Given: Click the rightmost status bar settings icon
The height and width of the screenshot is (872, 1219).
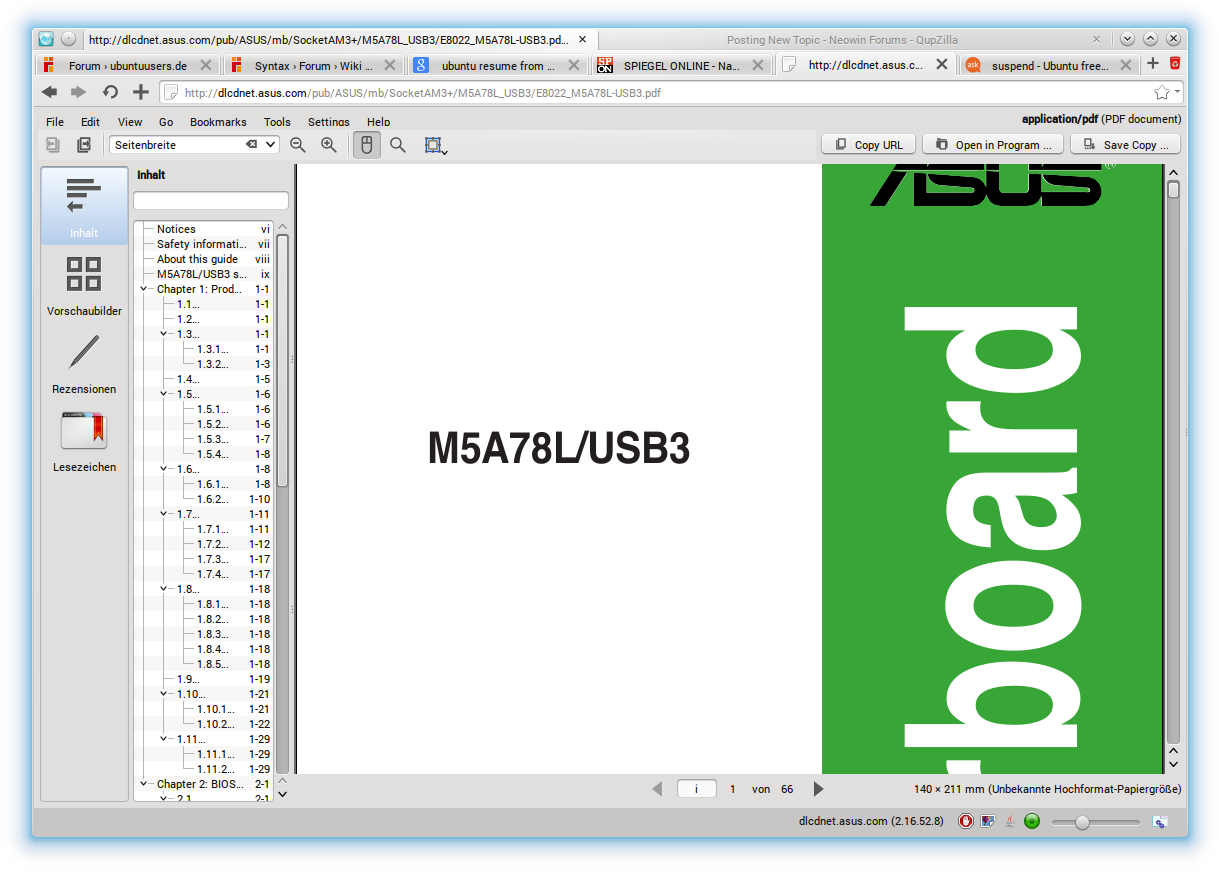Looking at the screenshot, I should (1160, 821).
